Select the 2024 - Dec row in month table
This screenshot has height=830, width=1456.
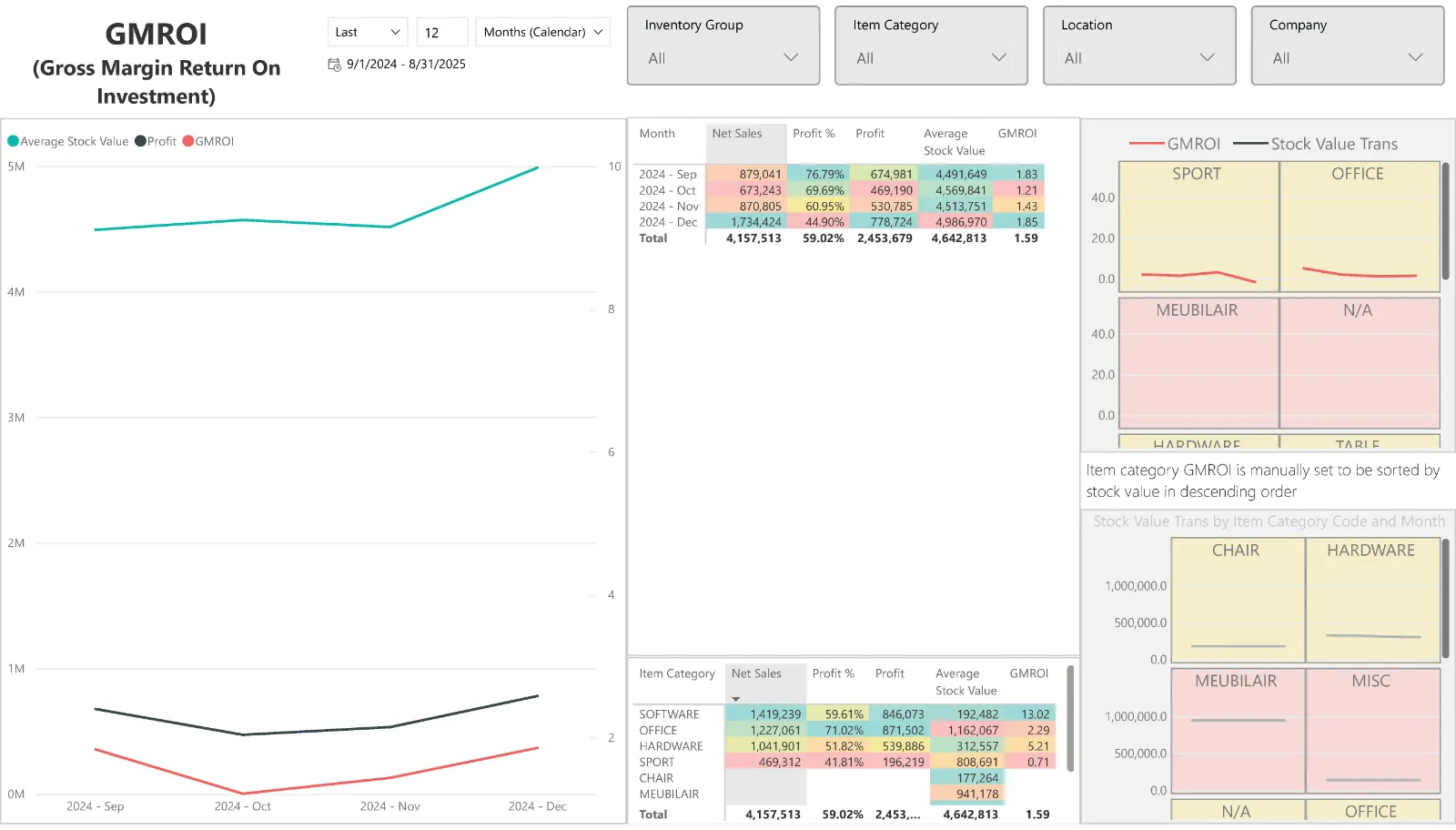pos(668,222)
